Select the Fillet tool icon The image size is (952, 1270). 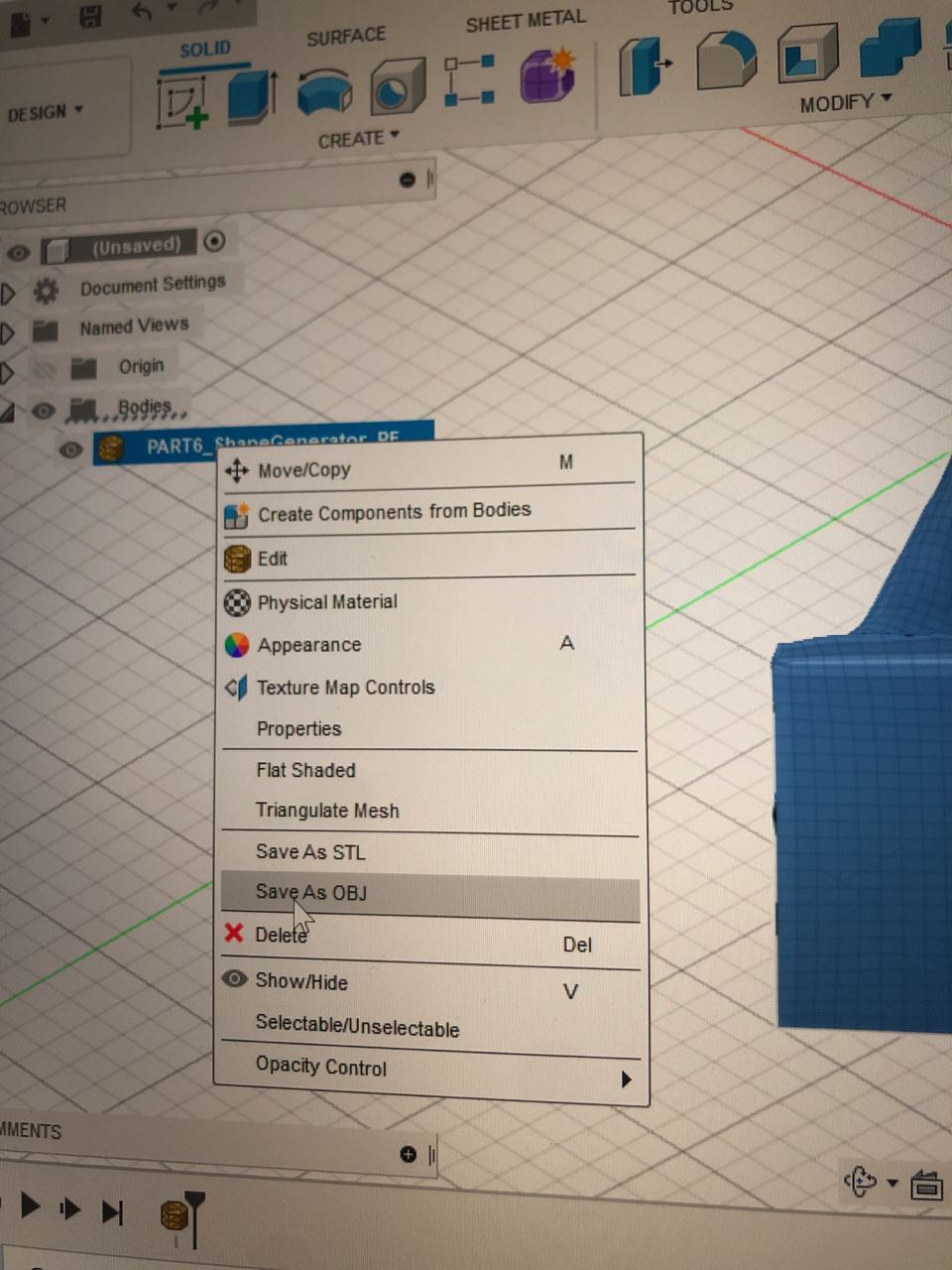click(x=726, y=61)
